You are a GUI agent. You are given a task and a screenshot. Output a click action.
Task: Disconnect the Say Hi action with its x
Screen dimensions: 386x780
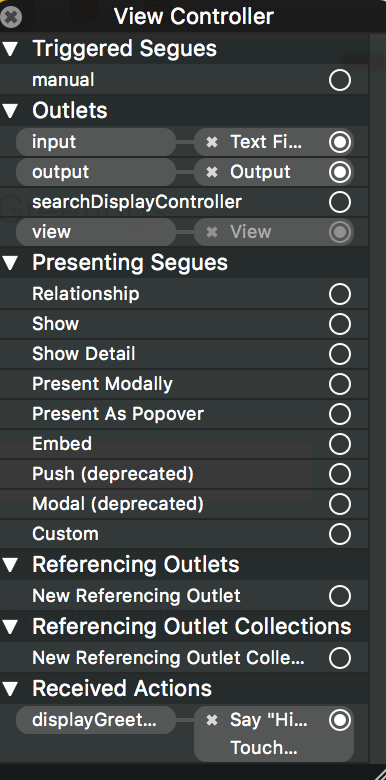click(212, 720)
